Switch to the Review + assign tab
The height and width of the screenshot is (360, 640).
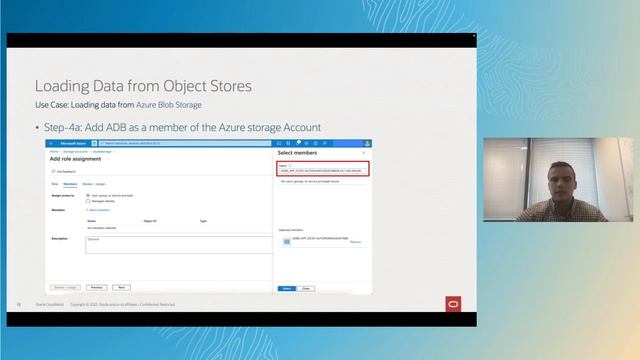pyautogui.click(x=93, y=184)
